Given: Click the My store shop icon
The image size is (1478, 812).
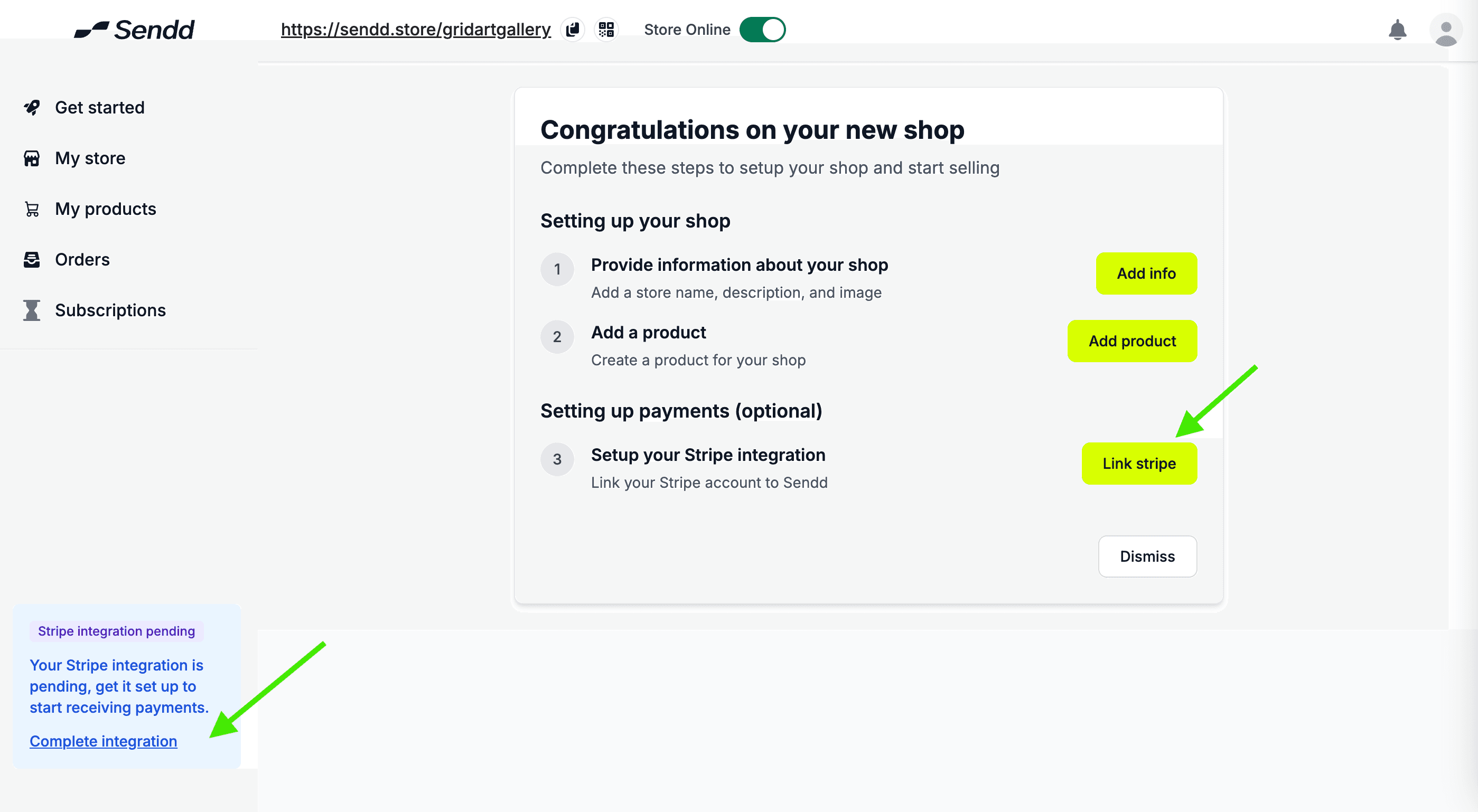Looking at the screenshot, I should pyautogui.click(x=32, y=158).
